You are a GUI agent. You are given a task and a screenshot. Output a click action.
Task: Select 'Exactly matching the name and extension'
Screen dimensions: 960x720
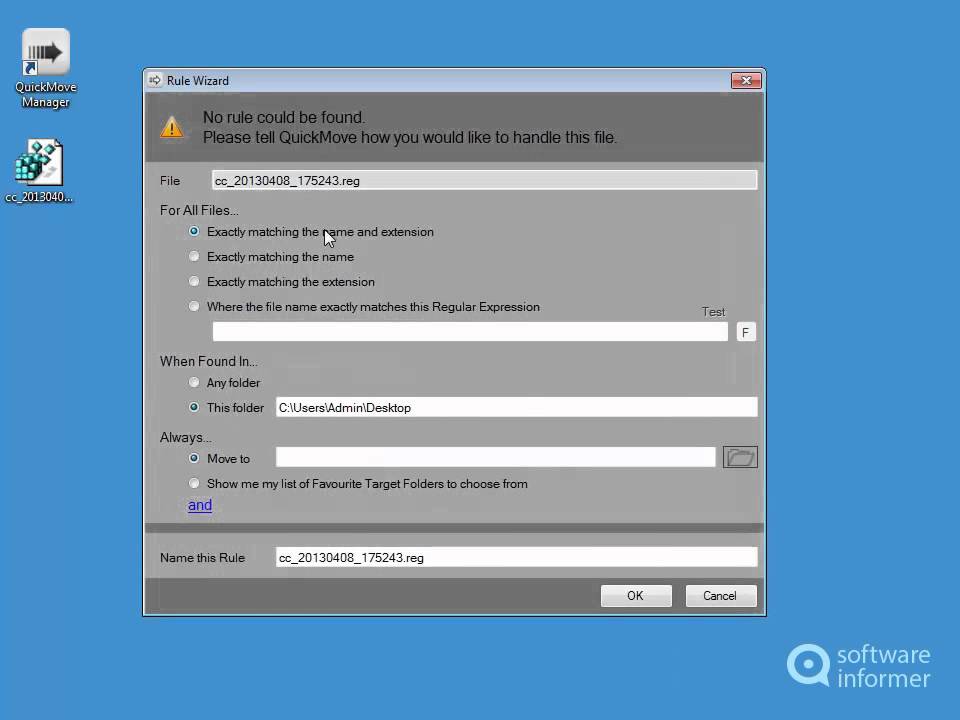click(194, 231)
